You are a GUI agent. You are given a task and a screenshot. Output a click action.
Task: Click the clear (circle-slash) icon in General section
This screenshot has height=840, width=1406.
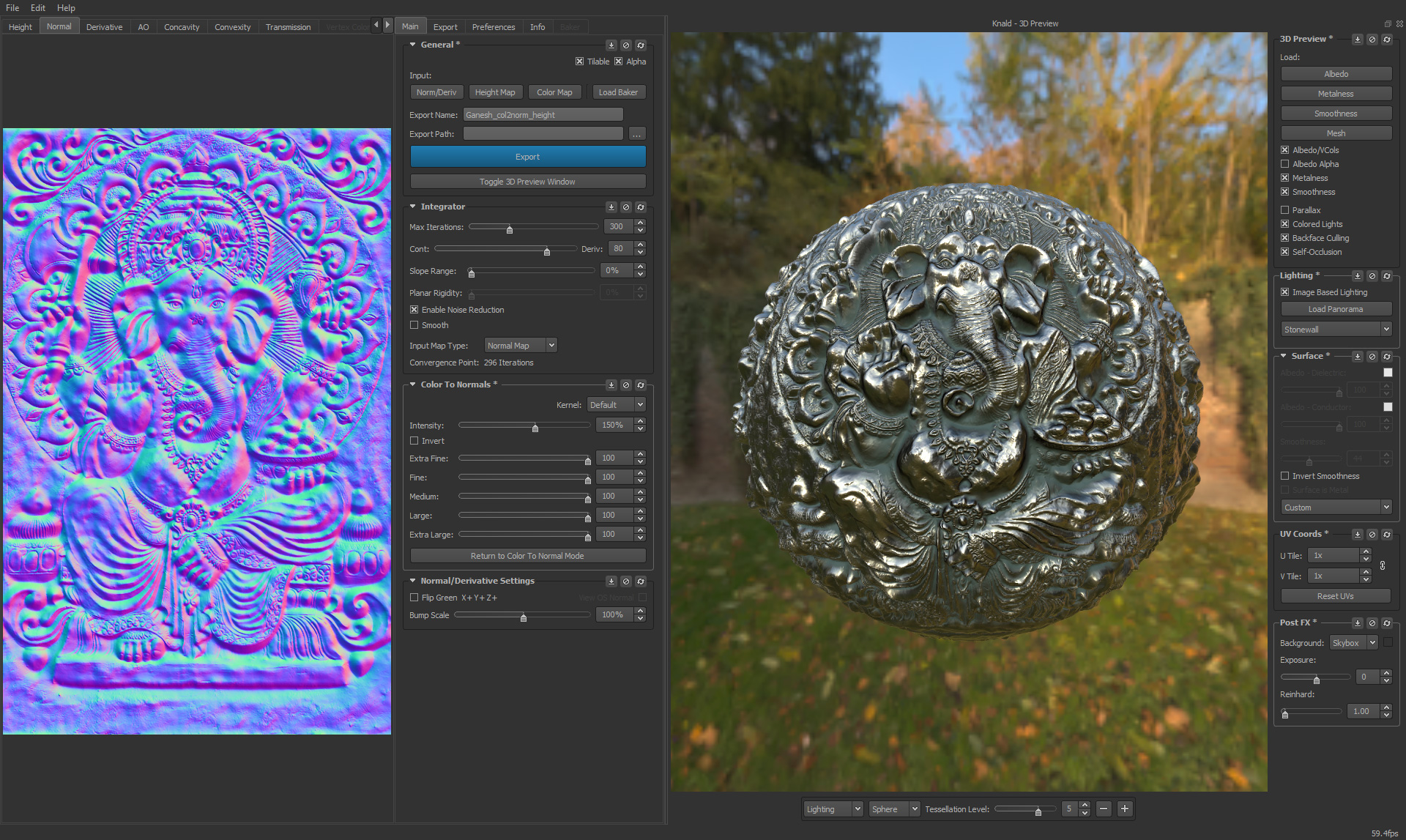pyautogui.click(x=625, y=45)
